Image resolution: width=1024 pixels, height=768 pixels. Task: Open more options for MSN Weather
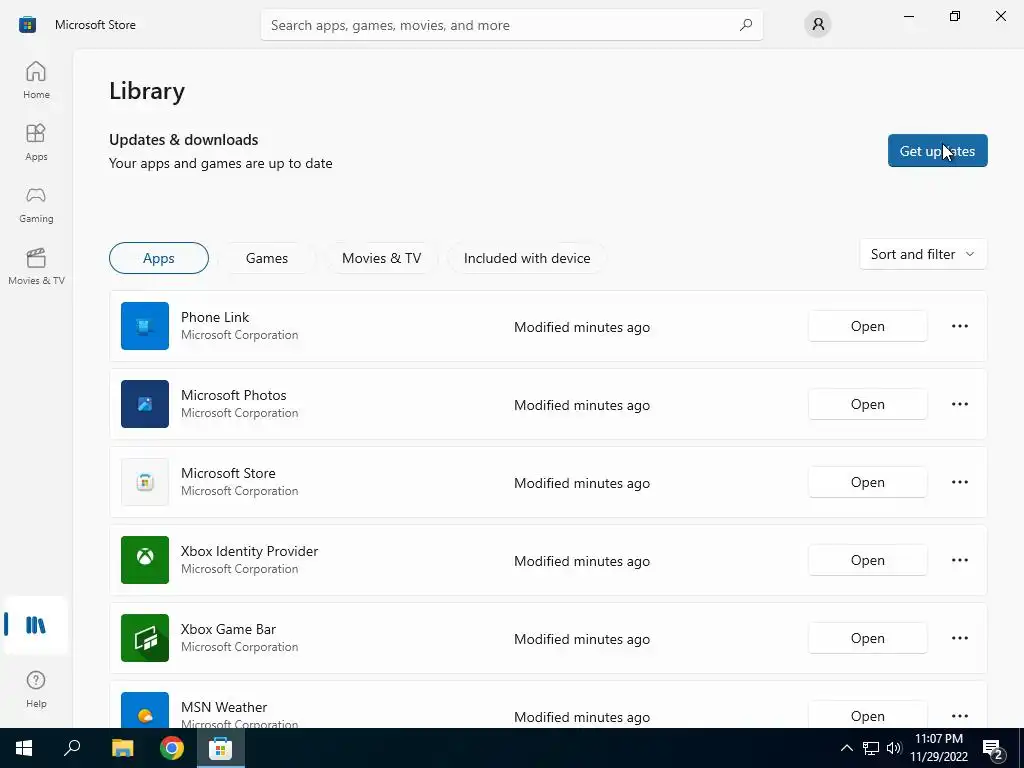pos(959,716)
